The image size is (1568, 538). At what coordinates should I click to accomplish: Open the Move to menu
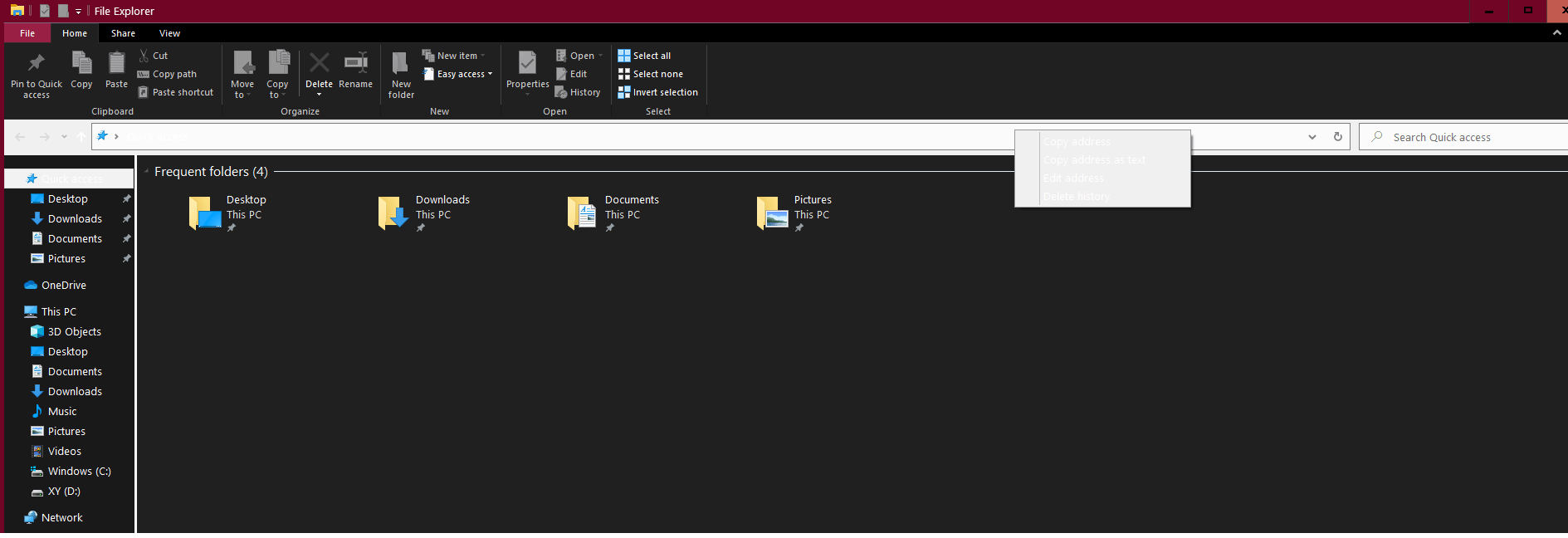click(242, 75)
